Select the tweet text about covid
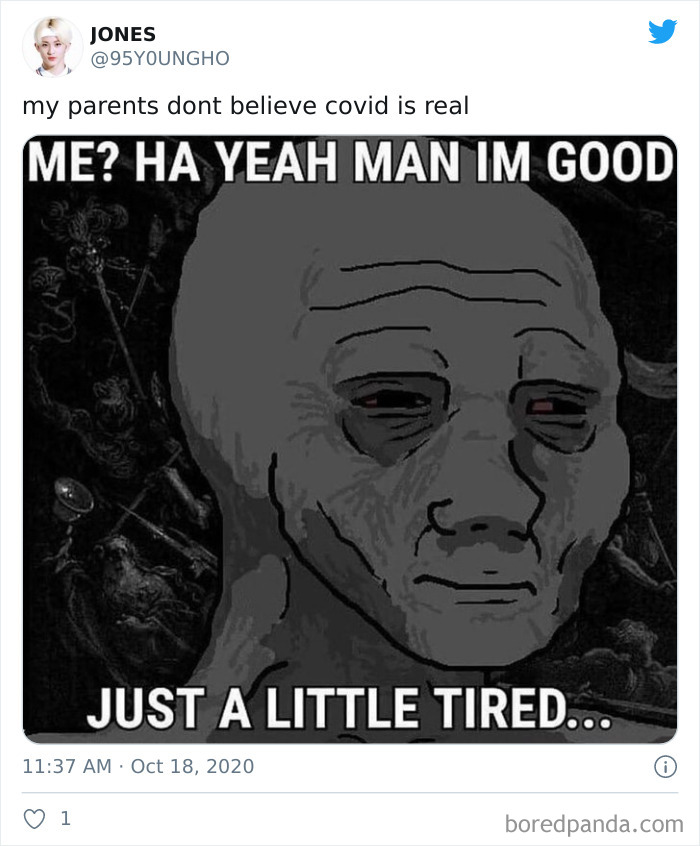The width and height of the screenshot is (700, 846). coord(246,105)
